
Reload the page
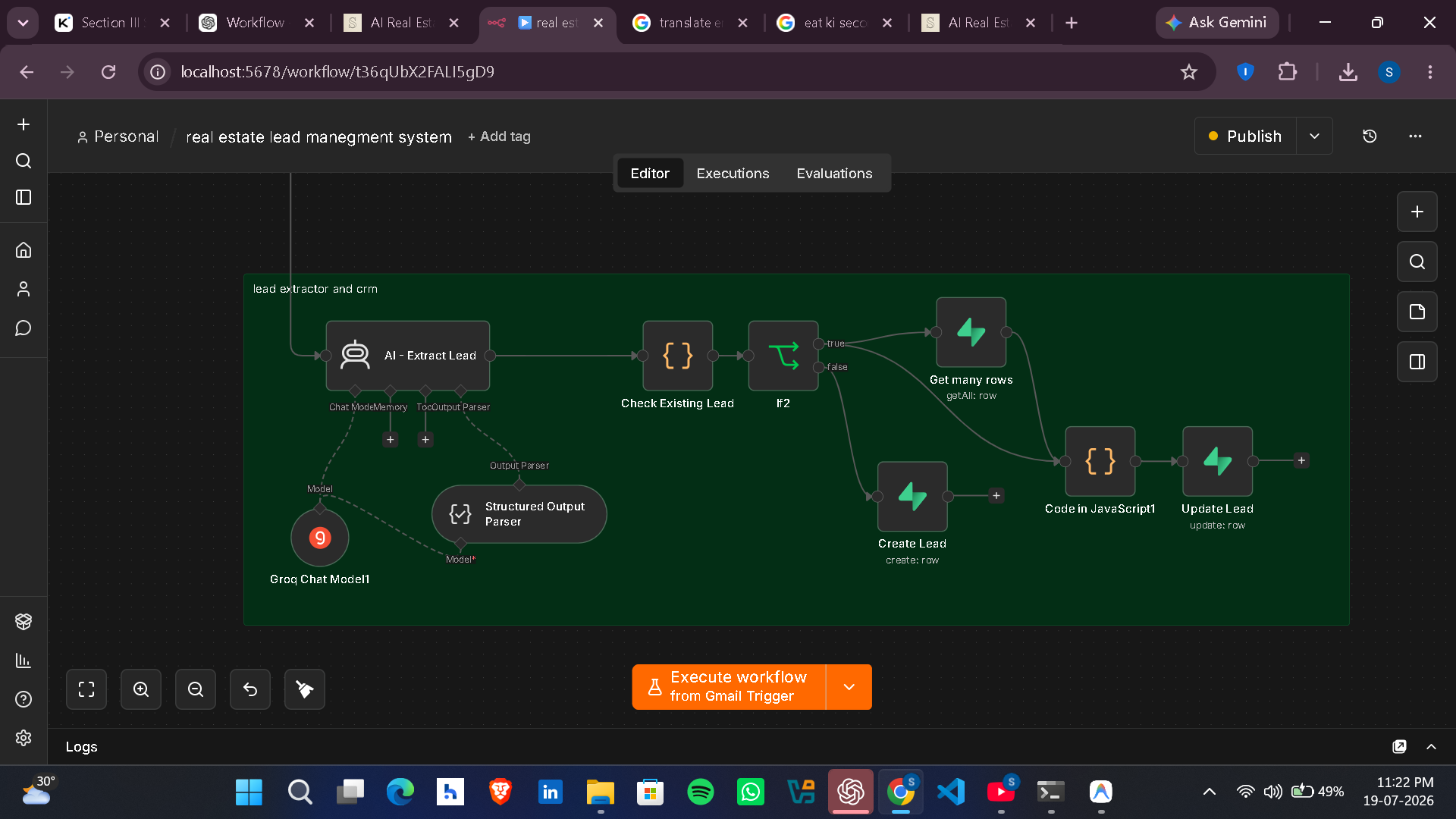tap(108, 72)
